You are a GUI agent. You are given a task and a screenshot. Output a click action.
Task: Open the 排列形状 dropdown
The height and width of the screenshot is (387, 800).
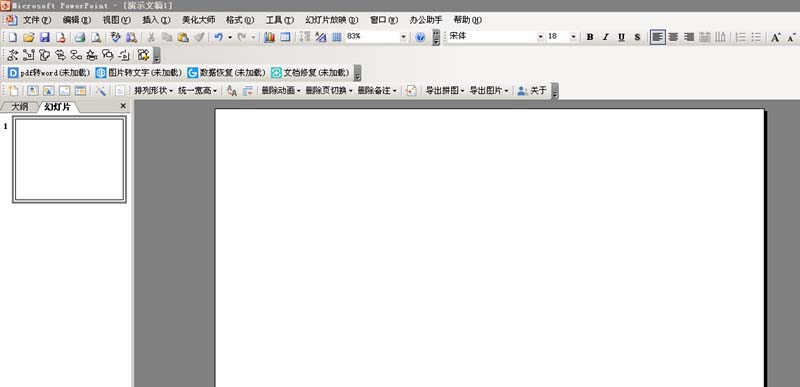(x=154, y=91)
